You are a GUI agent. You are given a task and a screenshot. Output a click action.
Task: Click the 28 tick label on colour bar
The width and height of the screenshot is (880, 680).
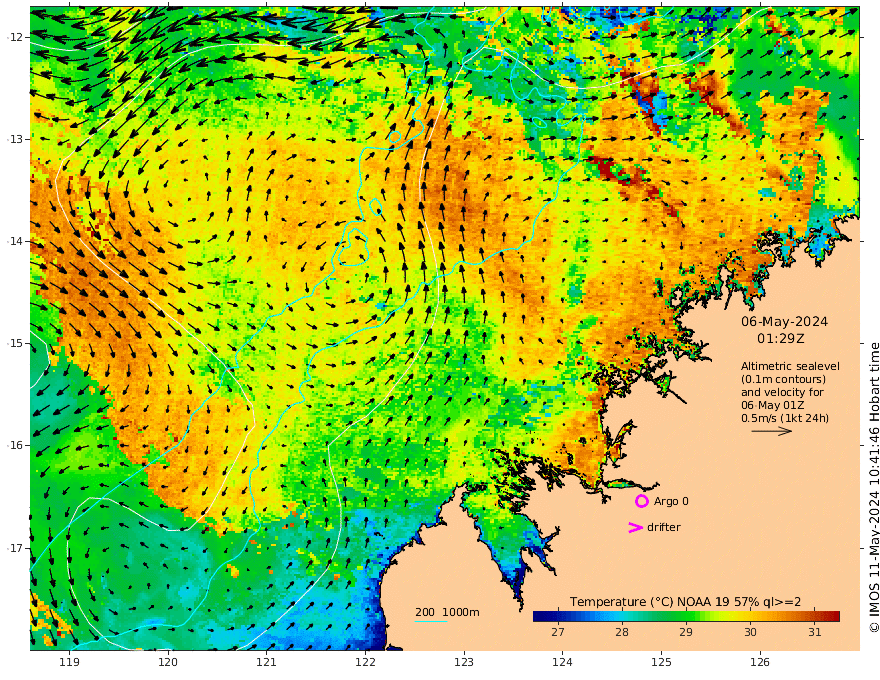coord(621,632)
